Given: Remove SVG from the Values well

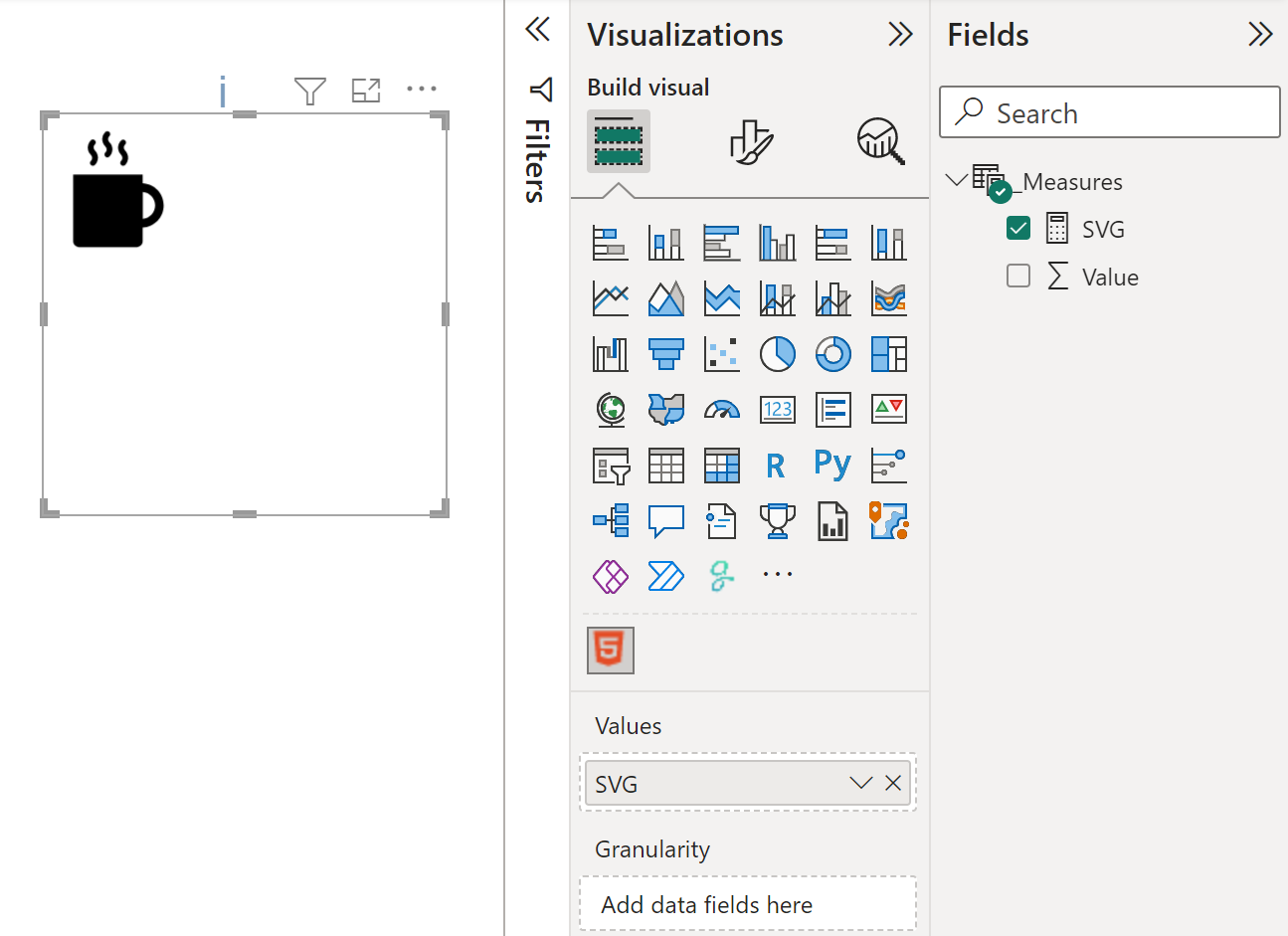Looking at the screenshot, I should 892,783.
